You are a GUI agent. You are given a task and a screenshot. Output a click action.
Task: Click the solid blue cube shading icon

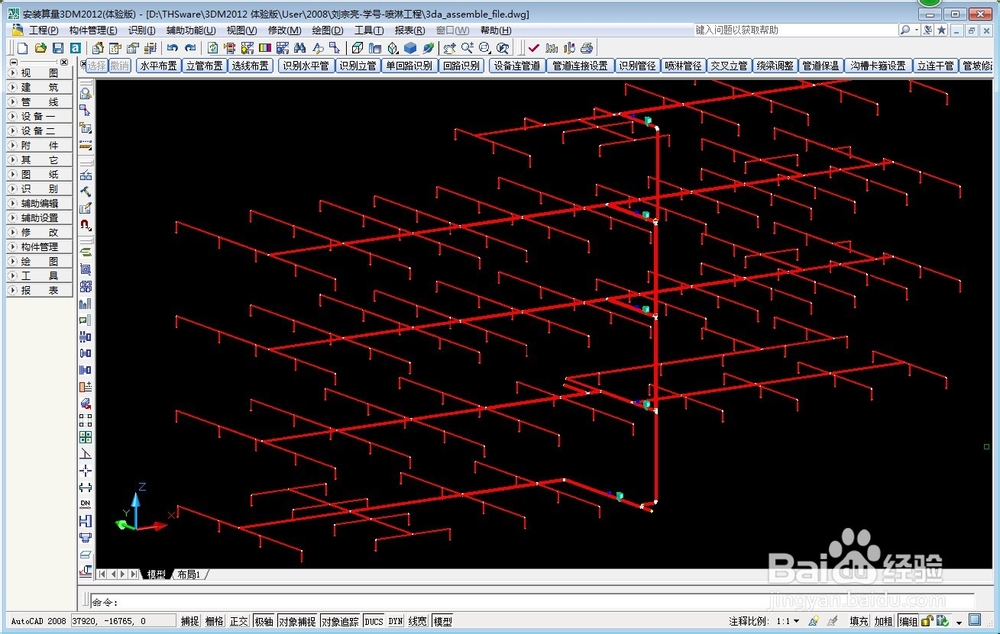click(x=410, y=48)
